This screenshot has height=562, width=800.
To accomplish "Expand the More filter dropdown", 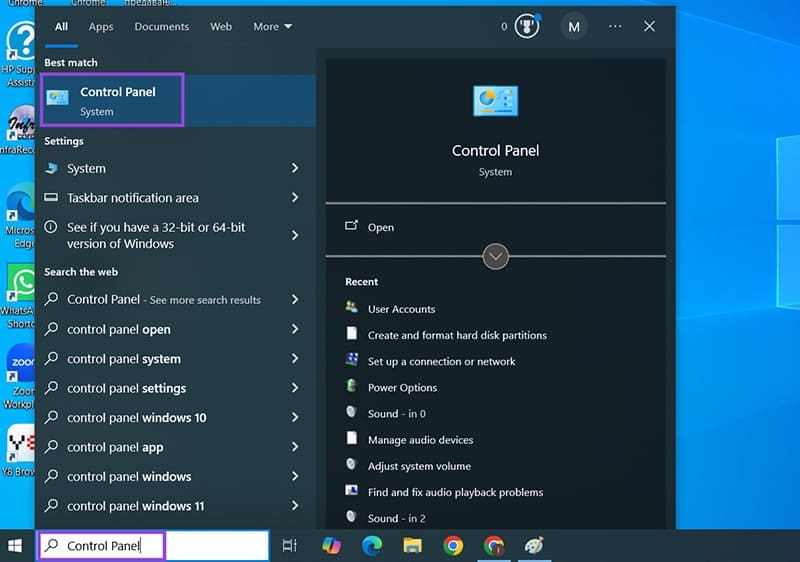I will coord(273,27).
